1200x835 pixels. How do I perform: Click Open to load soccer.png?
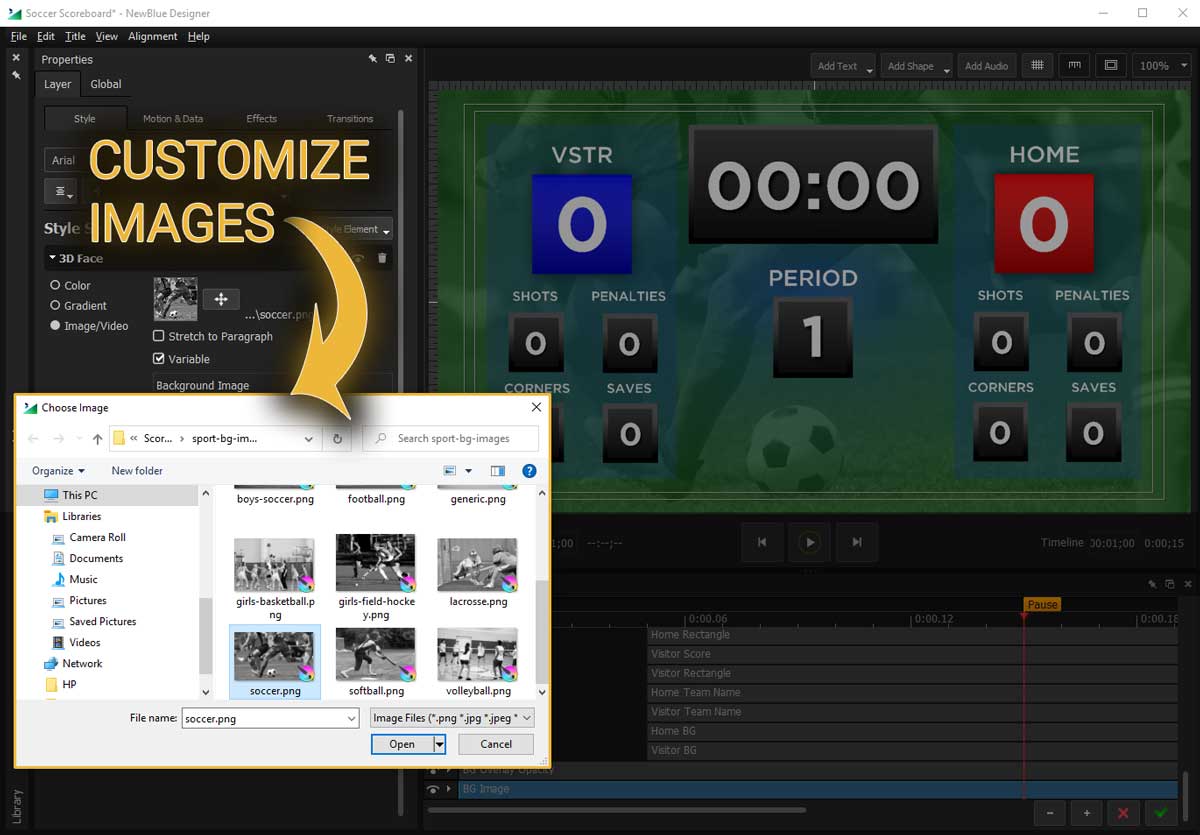[400, 744]
